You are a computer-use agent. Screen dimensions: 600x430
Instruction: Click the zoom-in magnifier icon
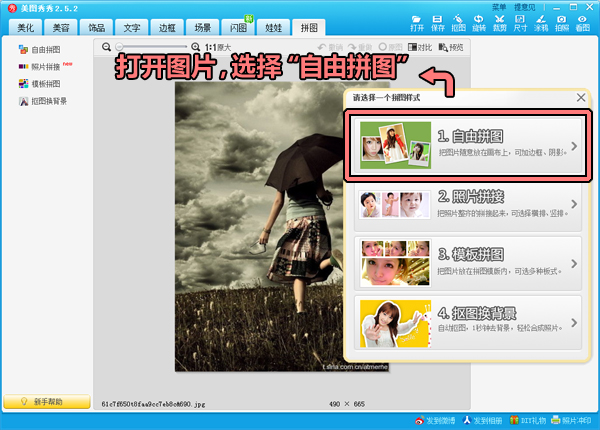pyautogui.click(x=195, y=47)
